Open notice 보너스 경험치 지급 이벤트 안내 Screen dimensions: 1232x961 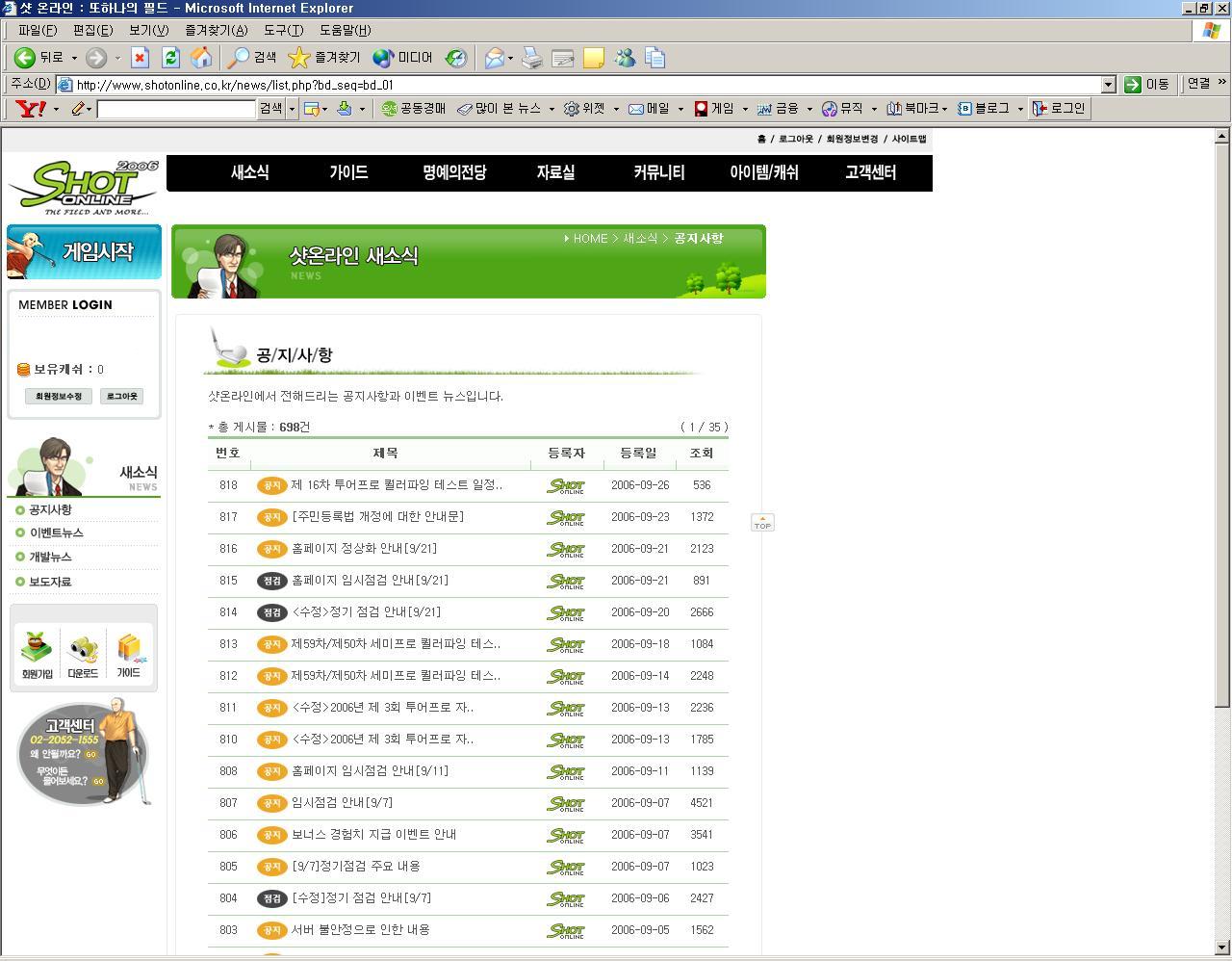tap(373, 835)
